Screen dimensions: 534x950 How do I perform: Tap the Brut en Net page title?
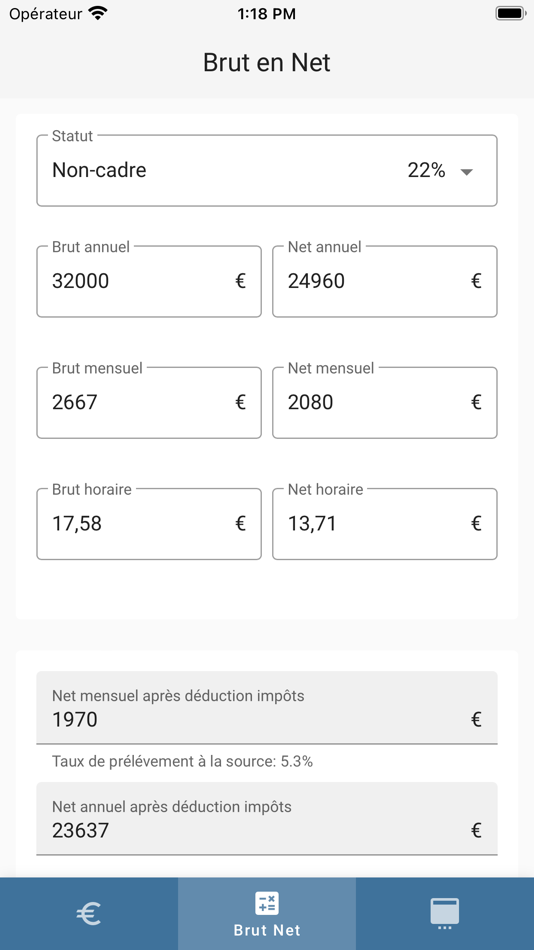pos(267,62)
